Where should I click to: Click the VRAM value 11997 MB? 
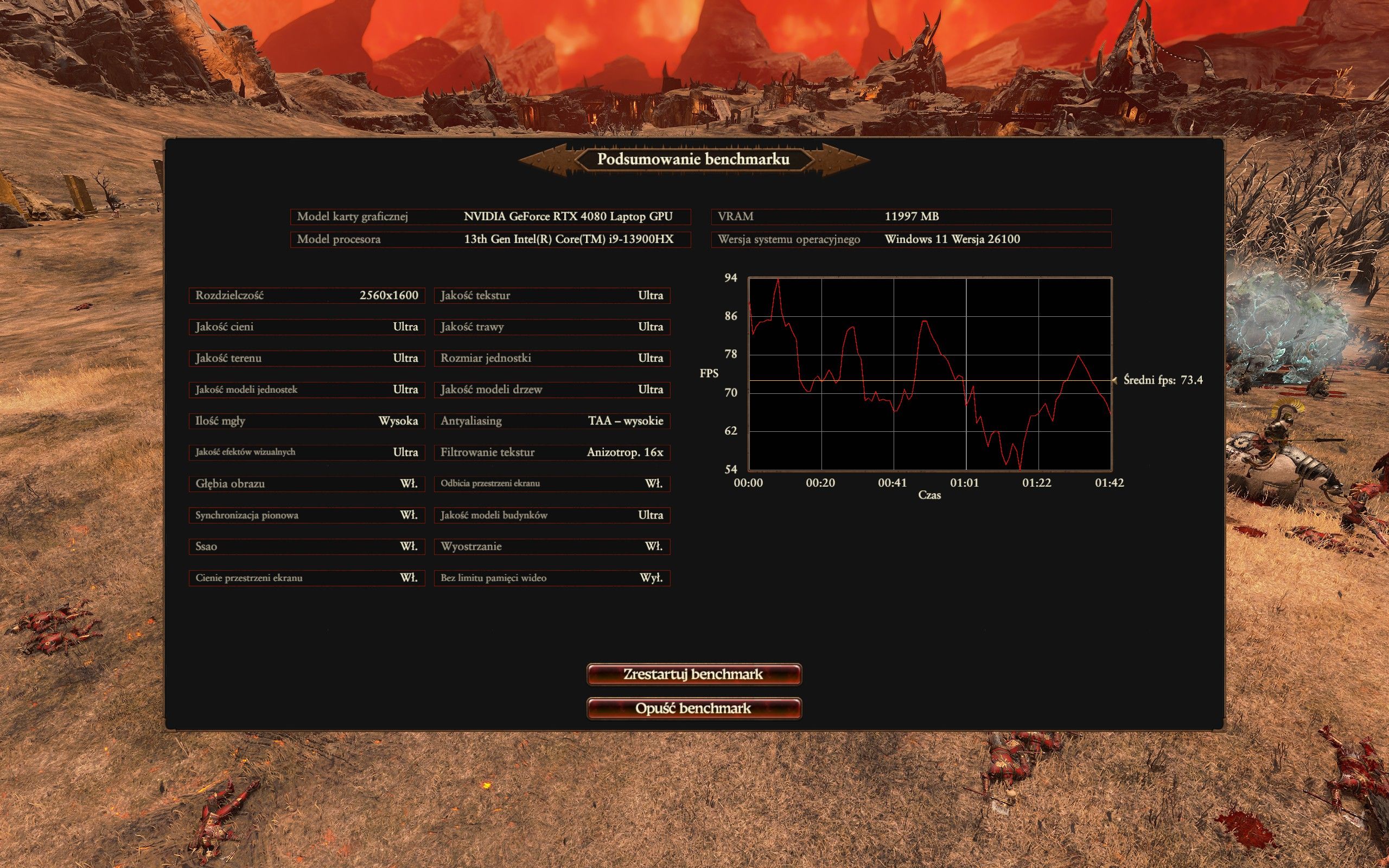click(x=912, y=216)
